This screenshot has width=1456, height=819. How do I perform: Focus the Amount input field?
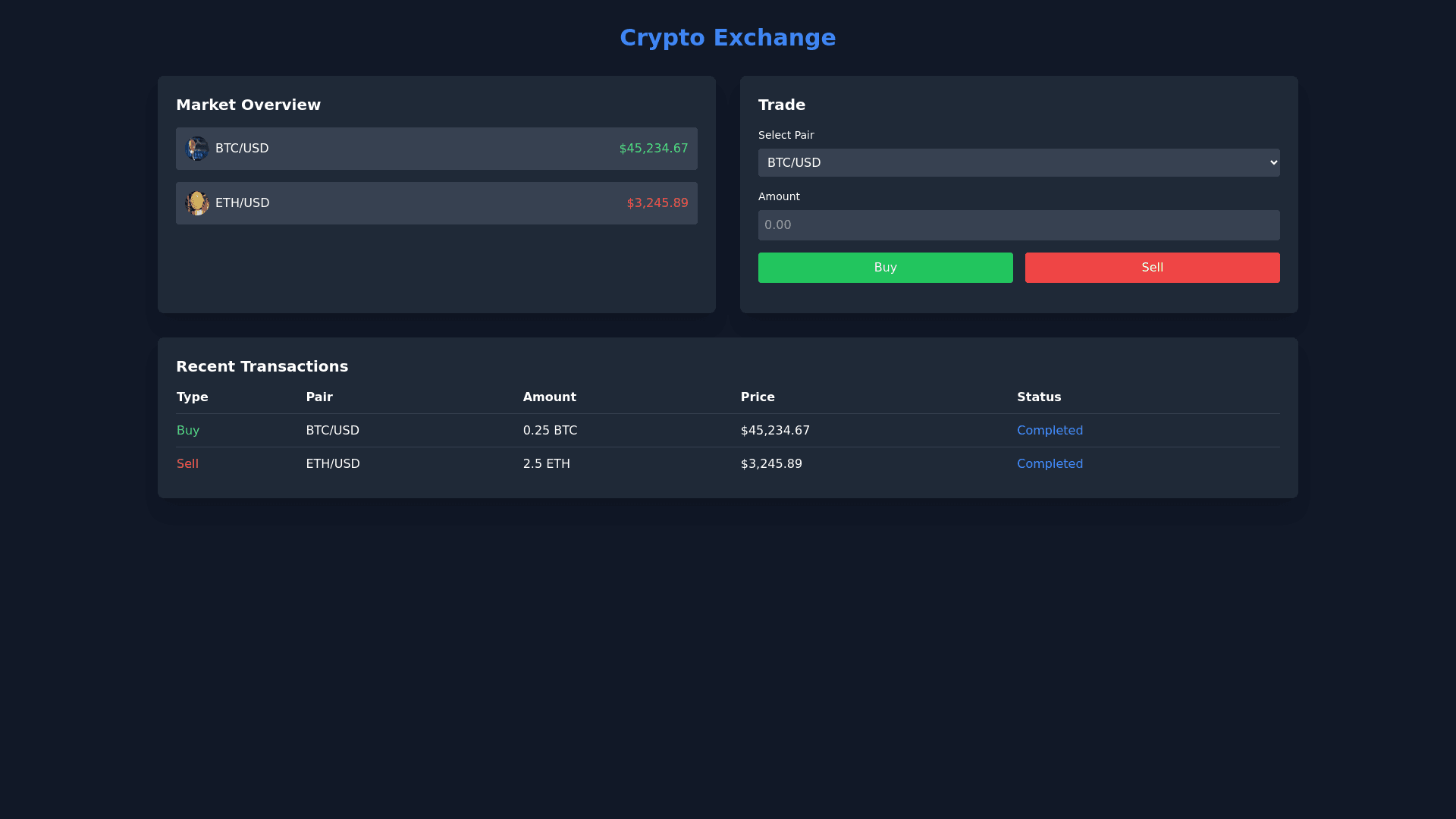pos(1018,225)
